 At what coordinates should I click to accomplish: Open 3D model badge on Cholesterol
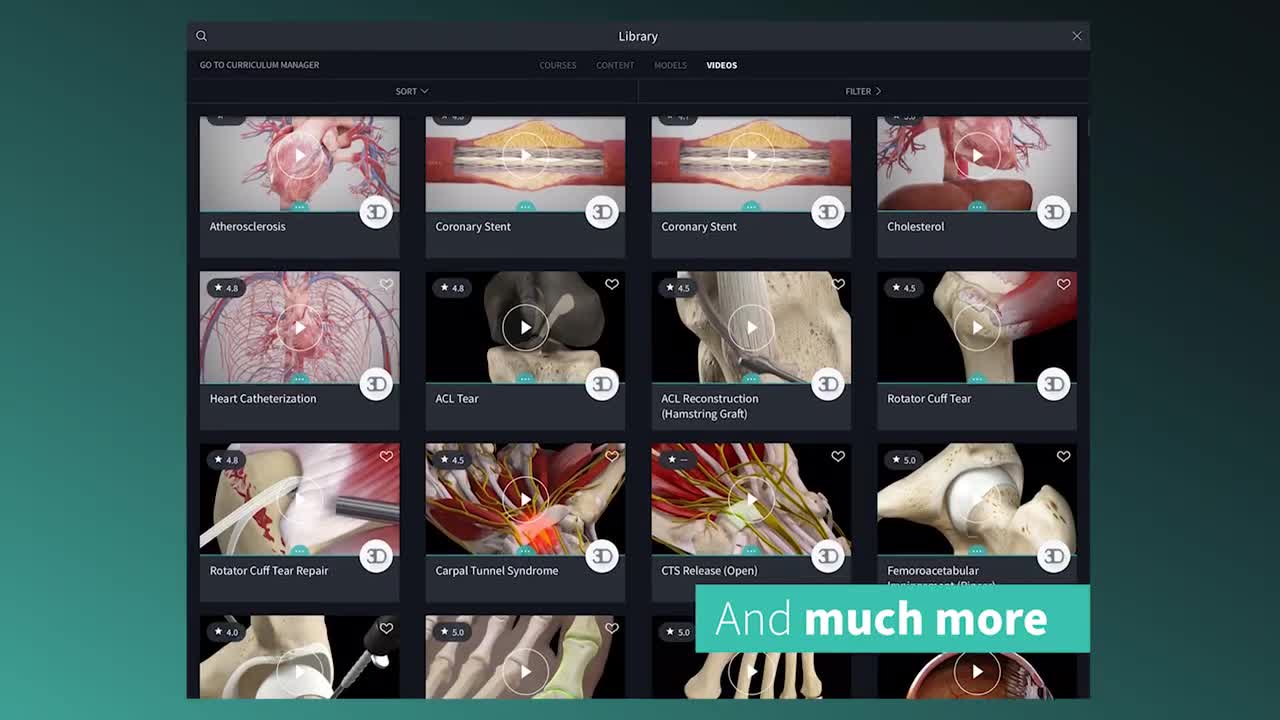pyautogui.click(x=1054, y=212)
